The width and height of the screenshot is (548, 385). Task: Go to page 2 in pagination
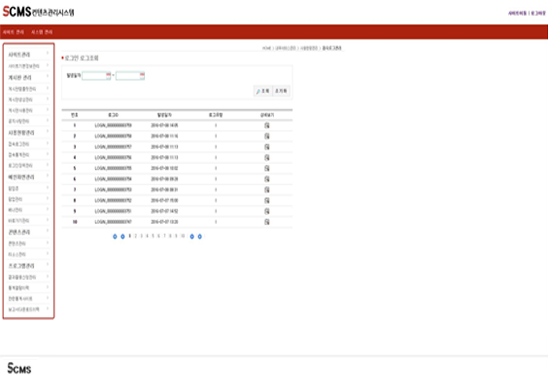click(136, 236)
